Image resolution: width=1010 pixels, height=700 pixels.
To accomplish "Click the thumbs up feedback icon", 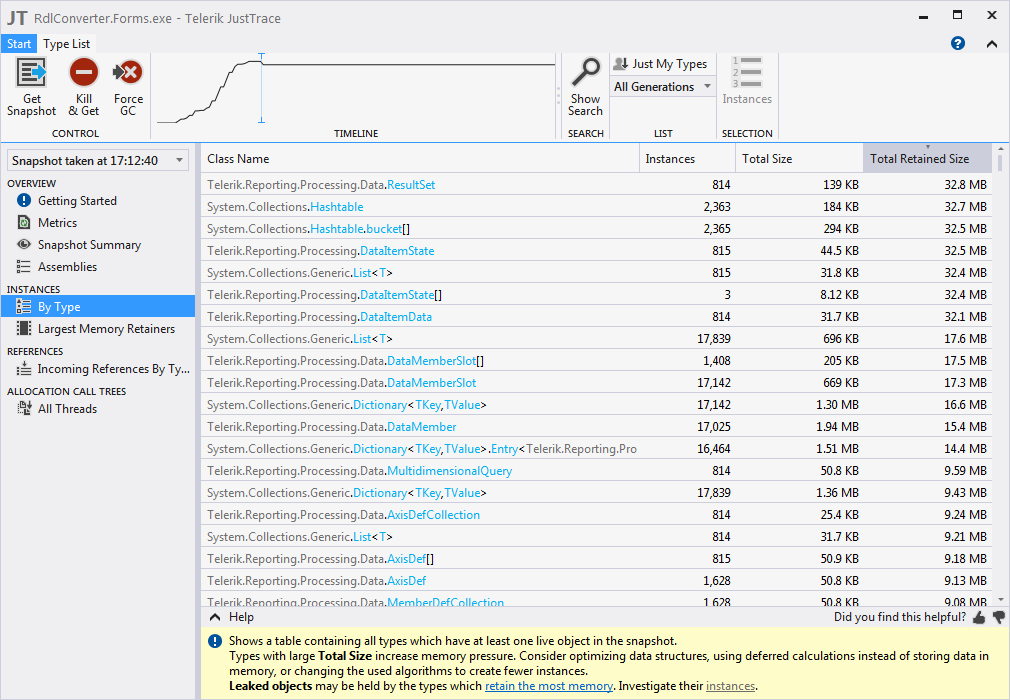I will click(x=979, y=617).
